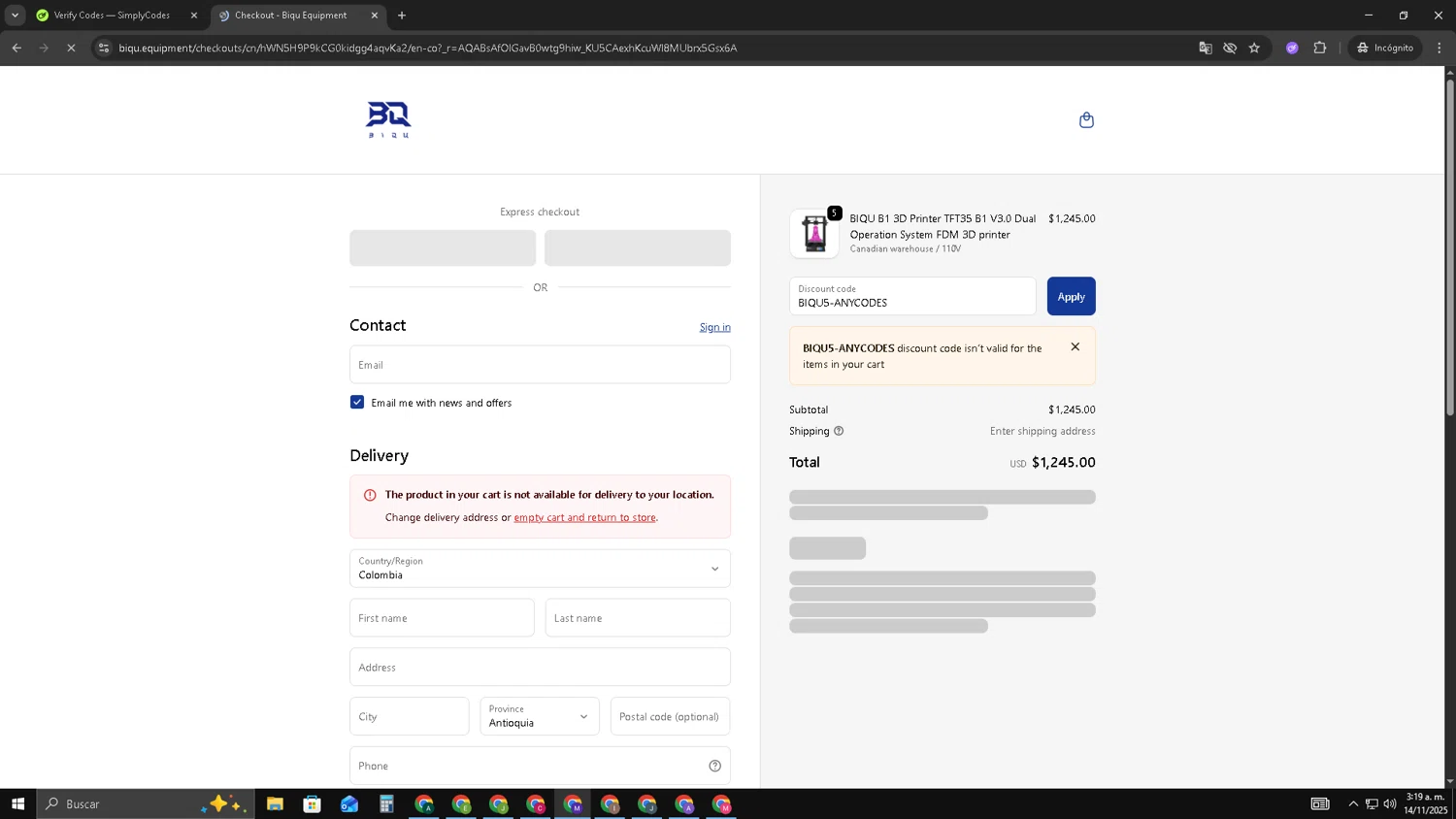Viewport: 1456px width, 819px height.
Task: Focus the City field
Action: click(x=410, y=716)
